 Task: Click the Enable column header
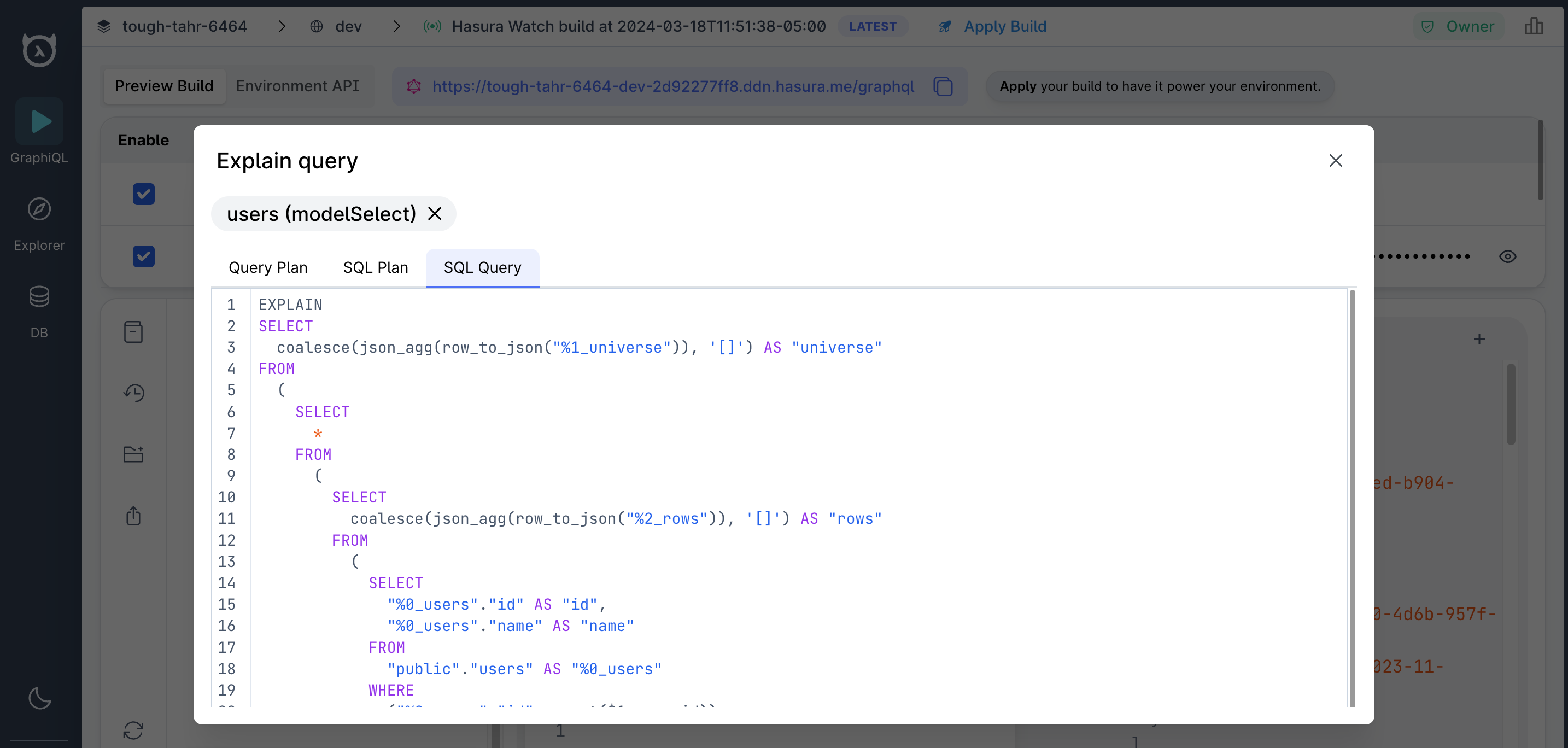click(x=144, y=140)
